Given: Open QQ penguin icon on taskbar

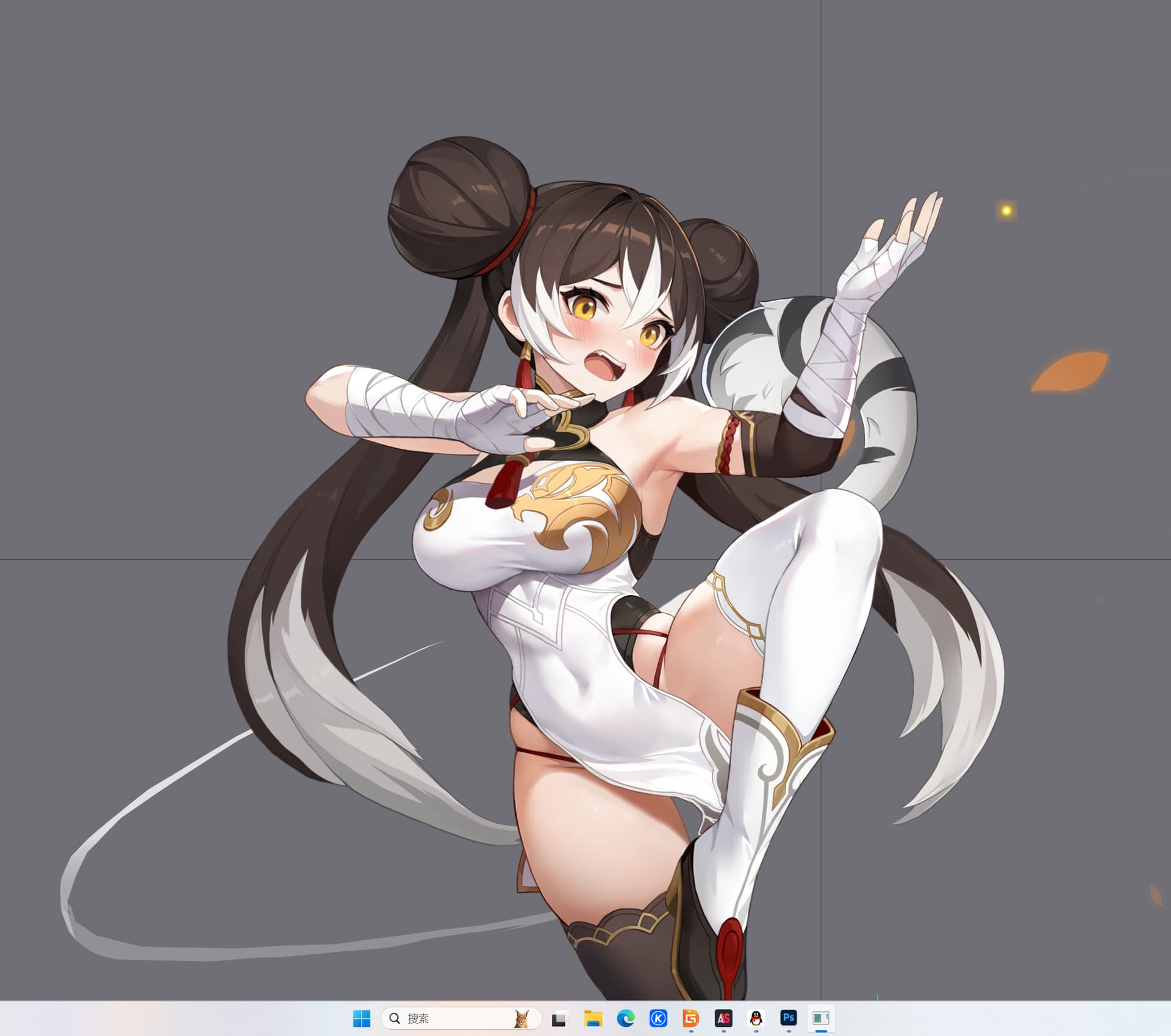Looking at the screenshot, I should click(756, 1018).
